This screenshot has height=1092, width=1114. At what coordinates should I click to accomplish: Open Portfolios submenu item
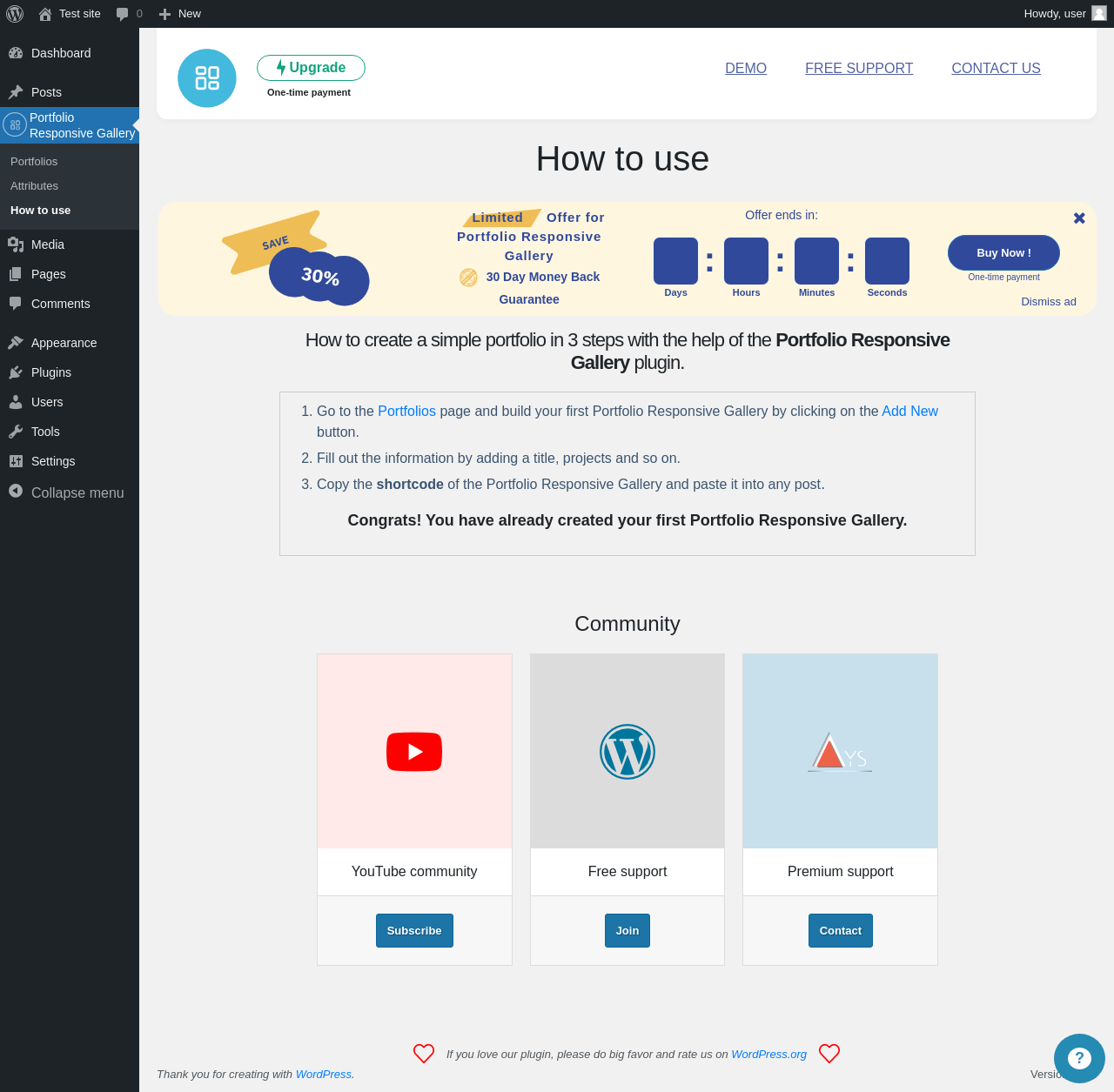point(34,162)
